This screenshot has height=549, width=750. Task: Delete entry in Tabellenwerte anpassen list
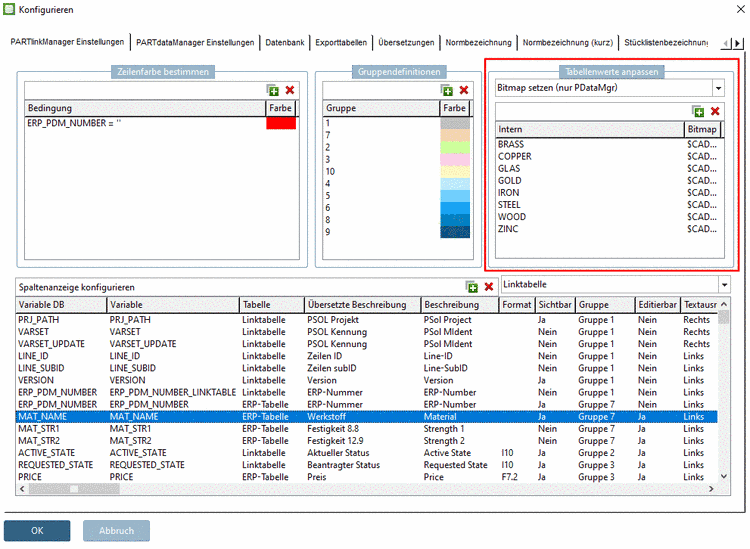tap(715, 112)
